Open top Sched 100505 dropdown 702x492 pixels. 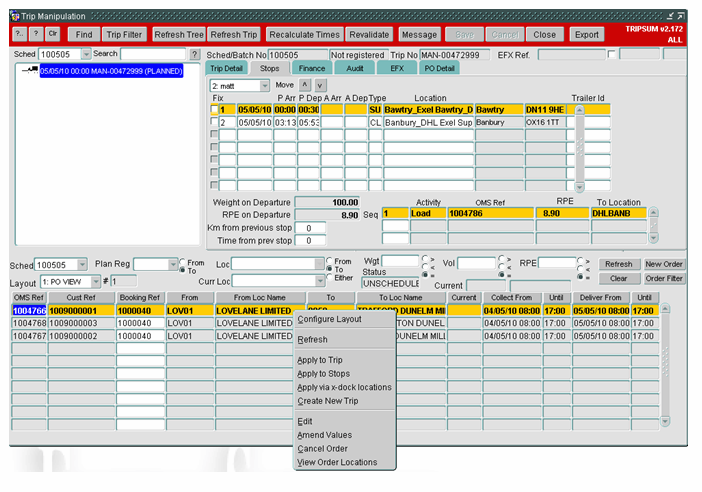coord(86,54)
